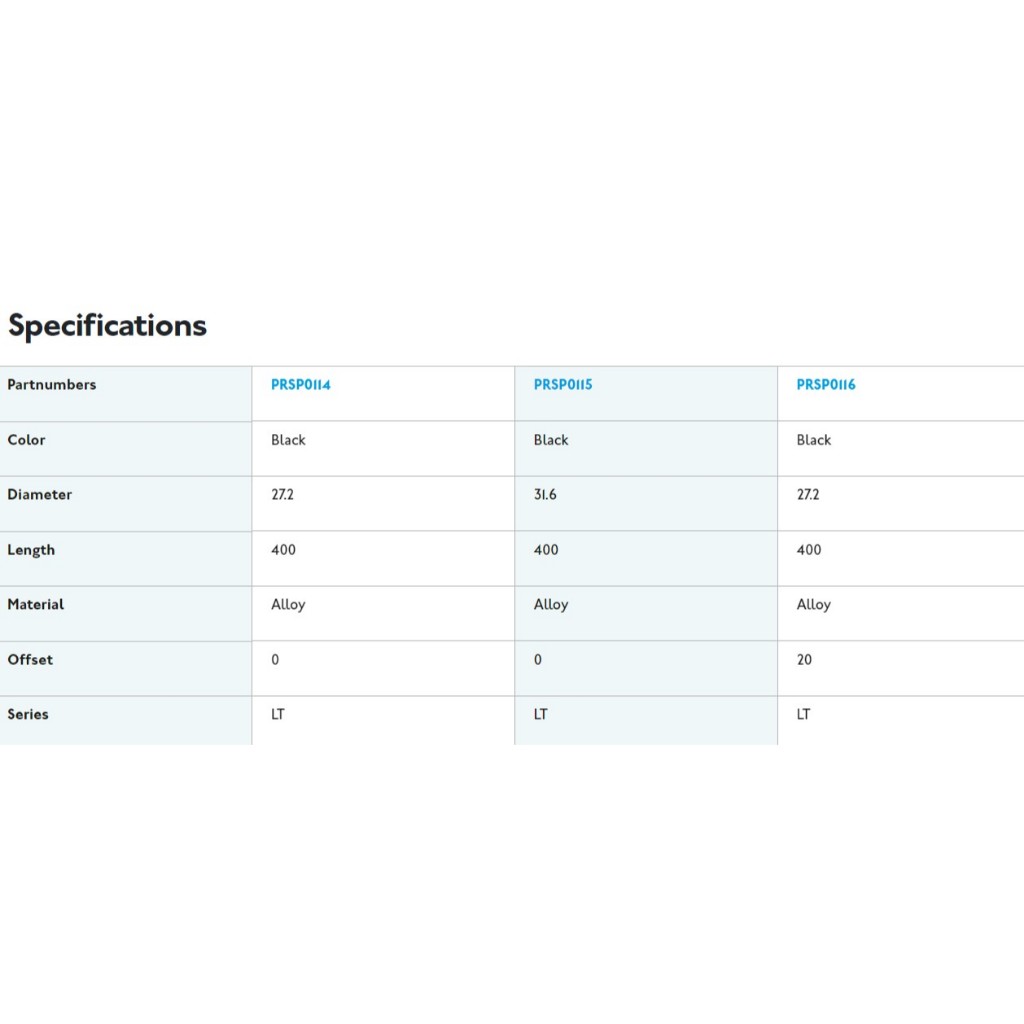
Task: Click the 400 length under PRSP0115
Action: click(546, 550)
